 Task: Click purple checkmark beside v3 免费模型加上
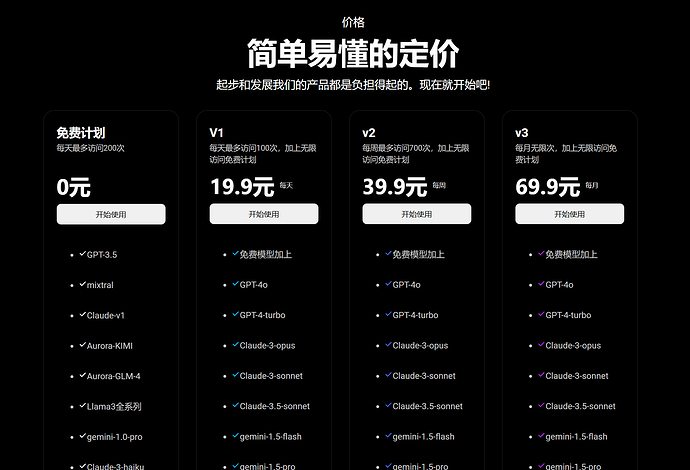pyautogui.click(x=541, y=253)
